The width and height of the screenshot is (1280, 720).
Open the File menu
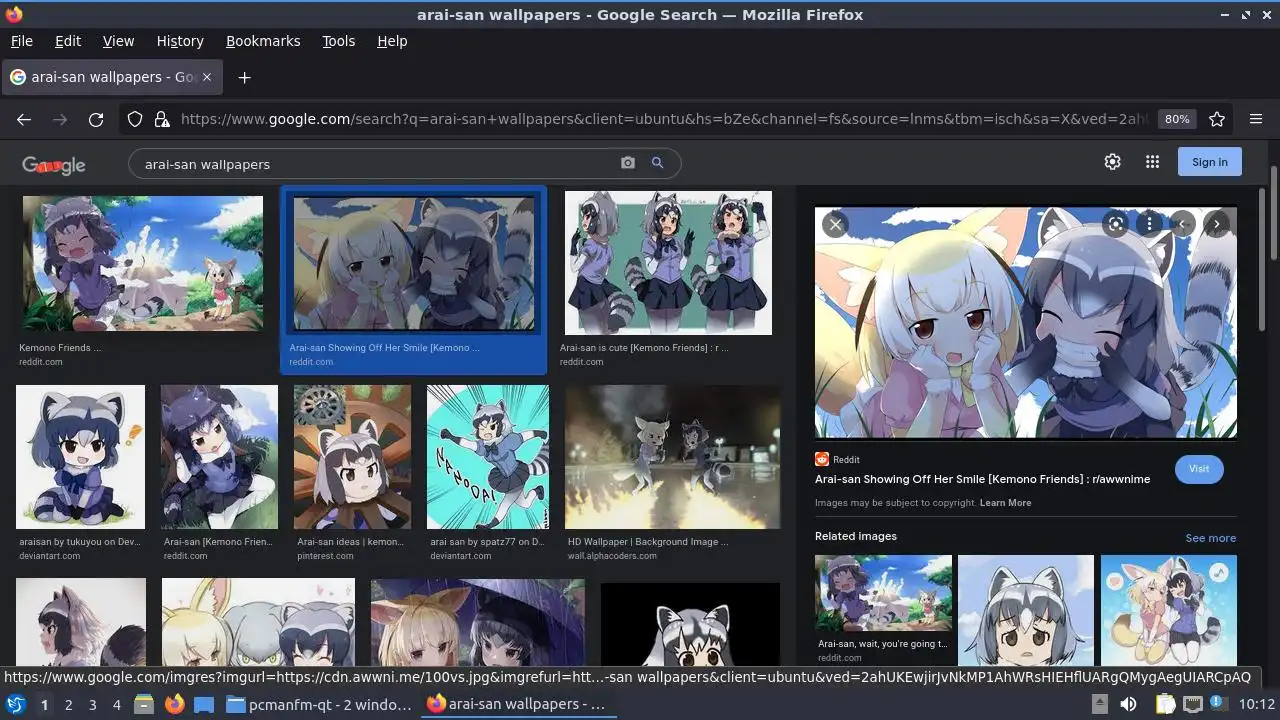(x=22, y=41)
